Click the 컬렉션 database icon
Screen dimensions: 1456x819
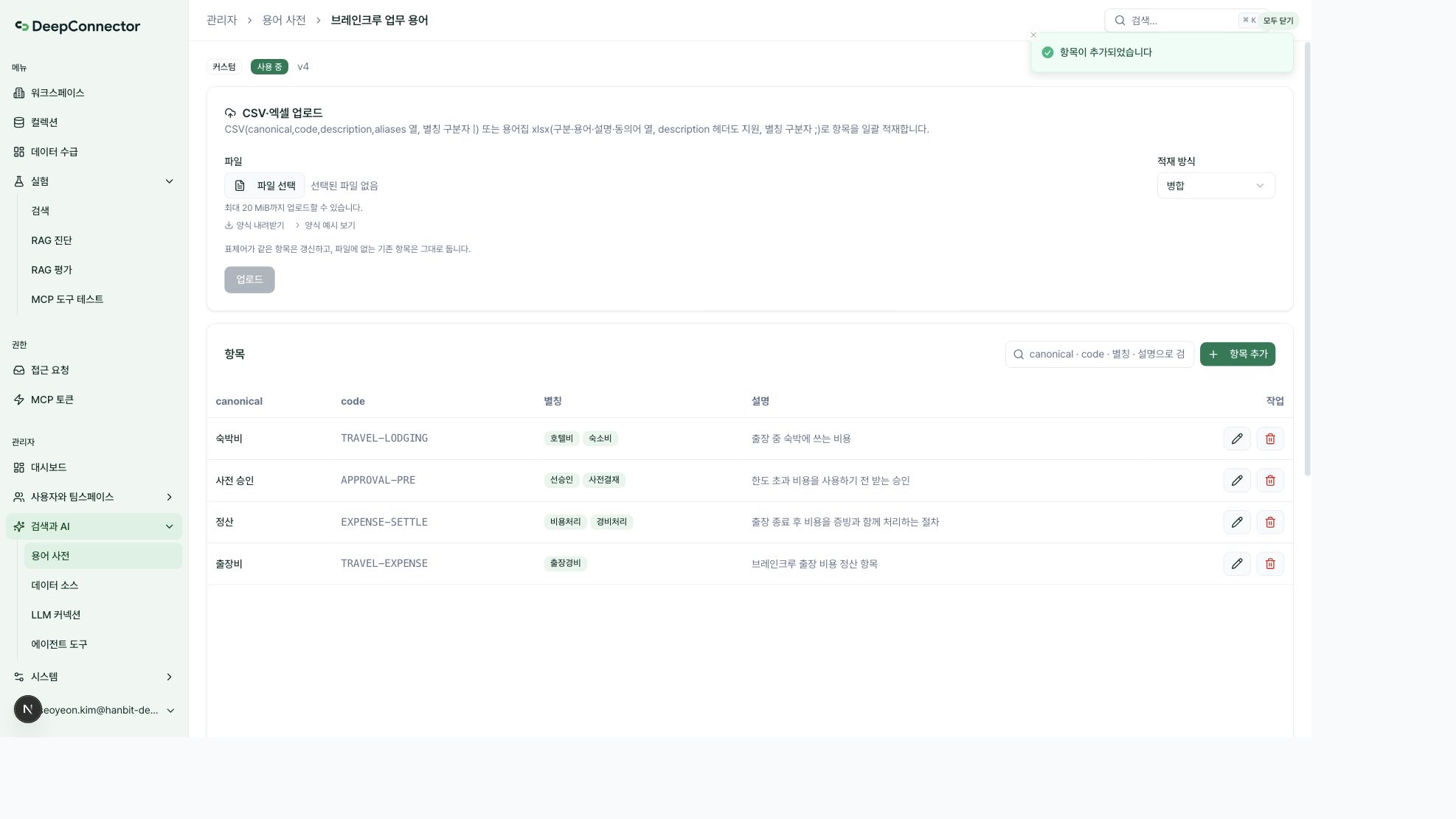(x=19, y=122)
